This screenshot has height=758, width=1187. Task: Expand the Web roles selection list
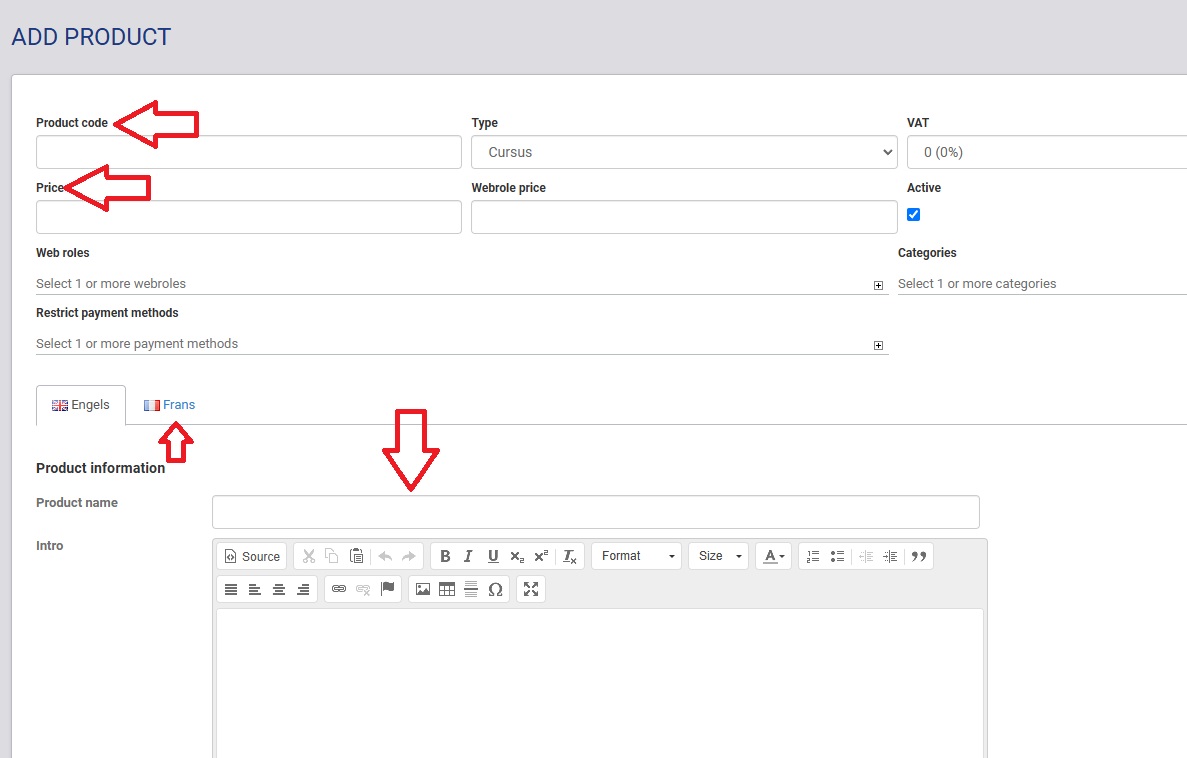pyautogui.click(x=878, y=285)
